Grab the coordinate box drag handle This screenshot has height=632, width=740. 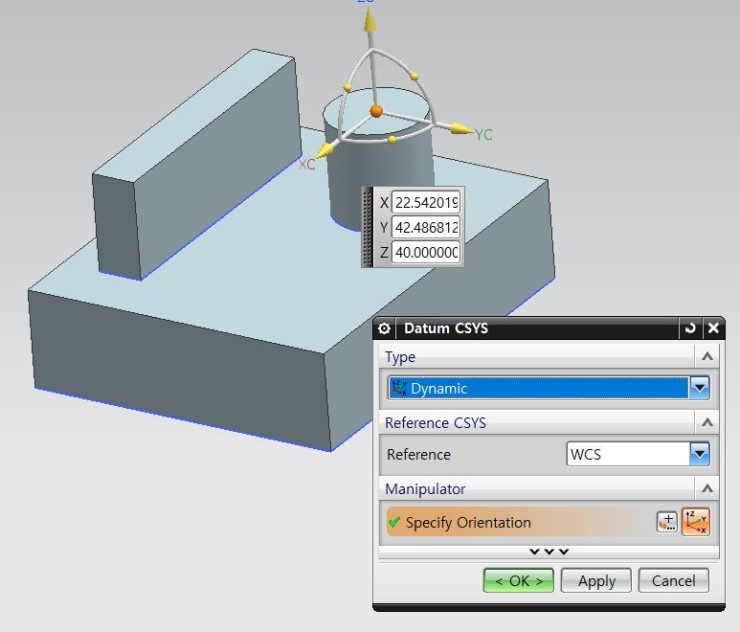[368, 227]
